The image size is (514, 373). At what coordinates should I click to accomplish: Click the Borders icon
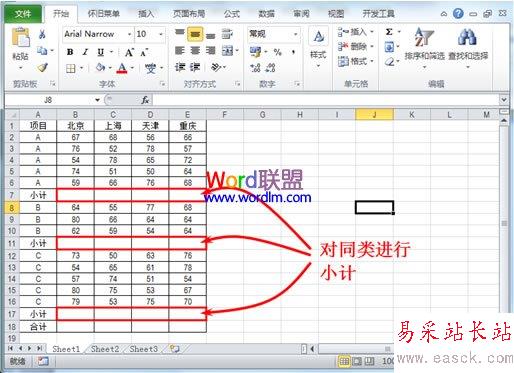[71, 68]
